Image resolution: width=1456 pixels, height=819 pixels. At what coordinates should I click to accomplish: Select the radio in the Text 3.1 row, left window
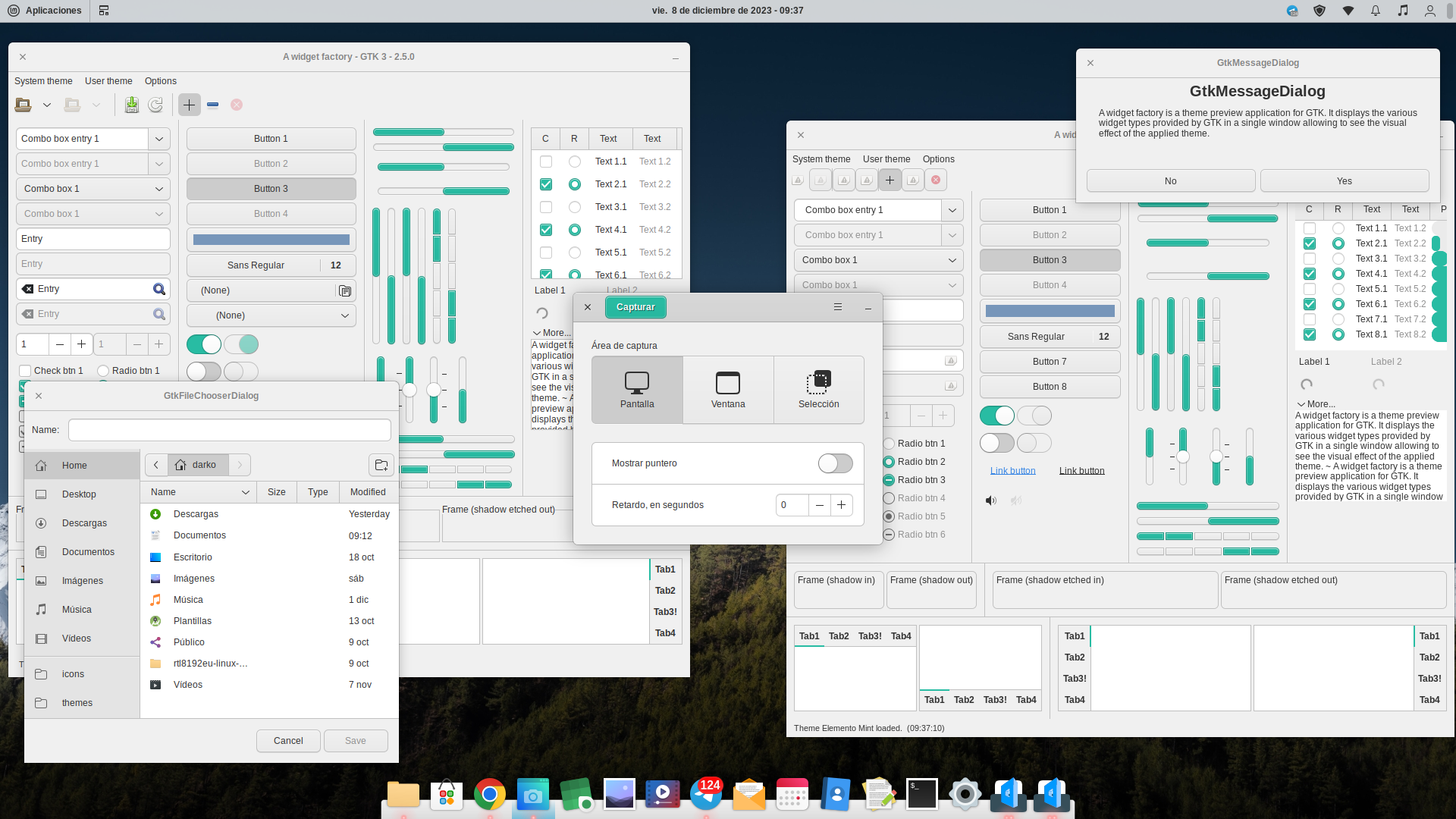pos(575,207)
